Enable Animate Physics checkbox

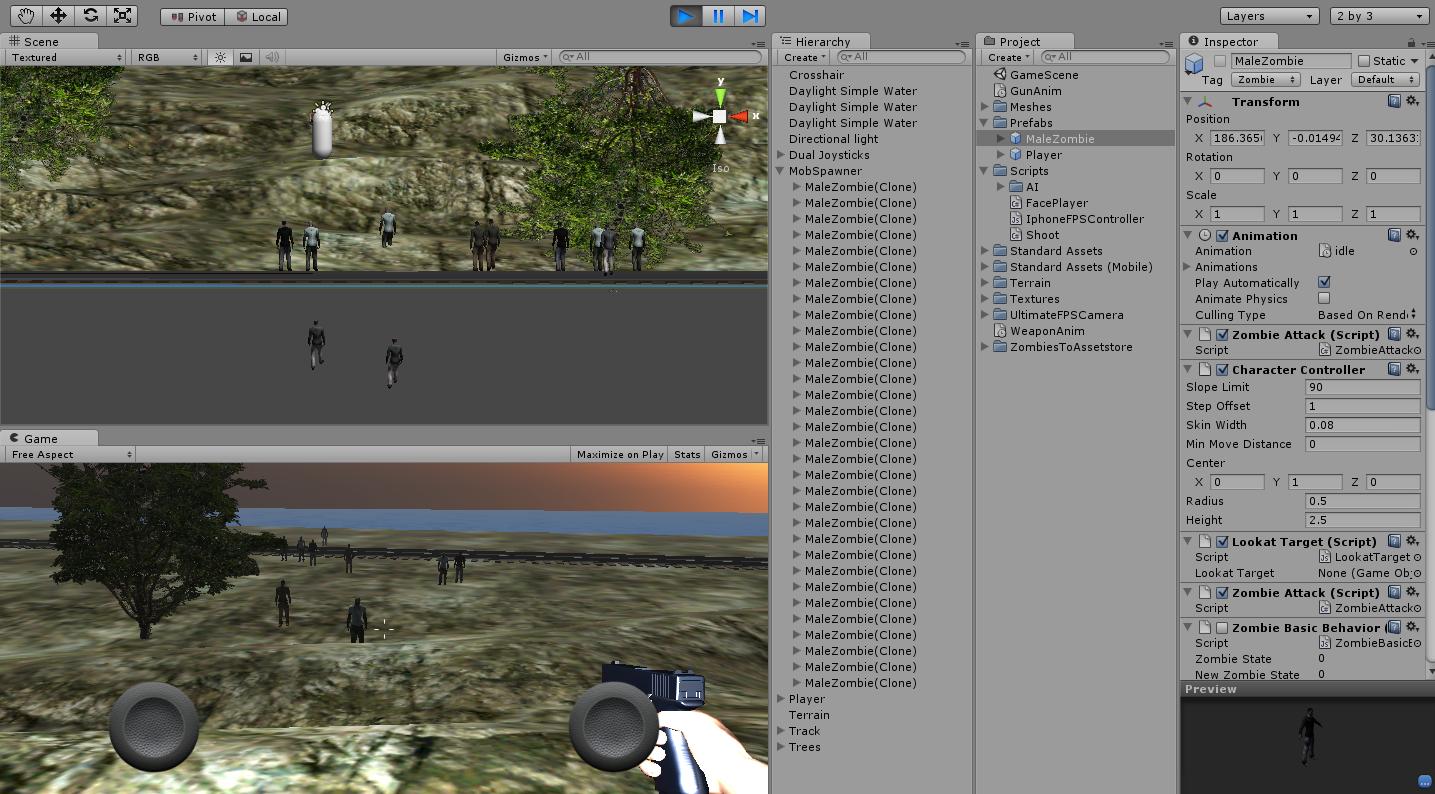click(x=1324, y=299)
